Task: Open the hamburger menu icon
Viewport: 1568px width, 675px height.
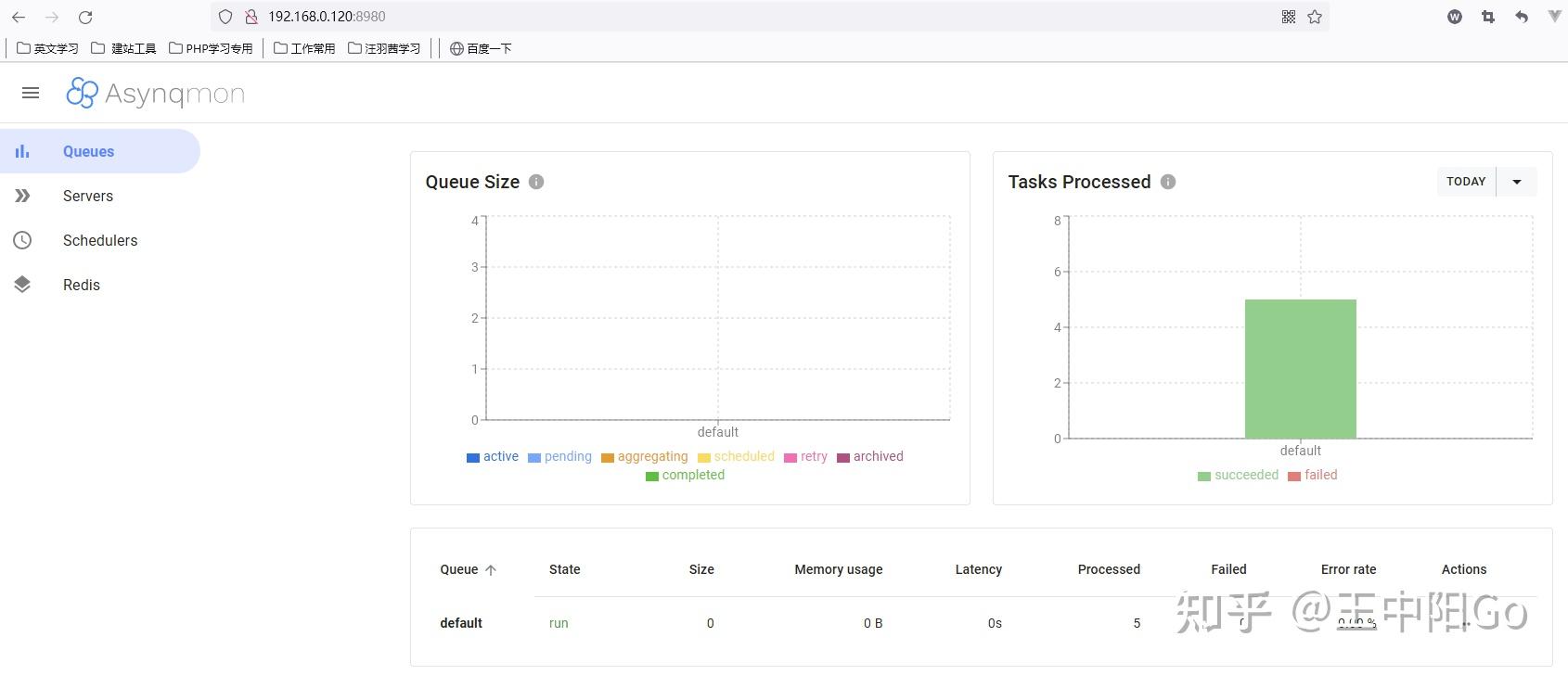Action: [x=31, y=93]
